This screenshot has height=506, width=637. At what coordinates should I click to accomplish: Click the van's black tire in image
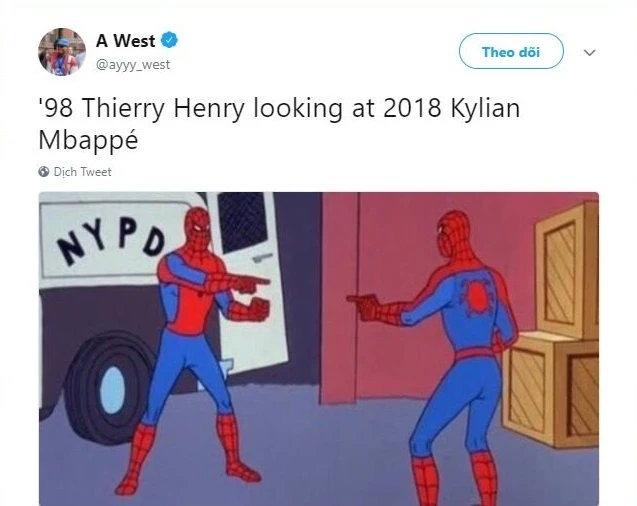click(x=108, y=388)
